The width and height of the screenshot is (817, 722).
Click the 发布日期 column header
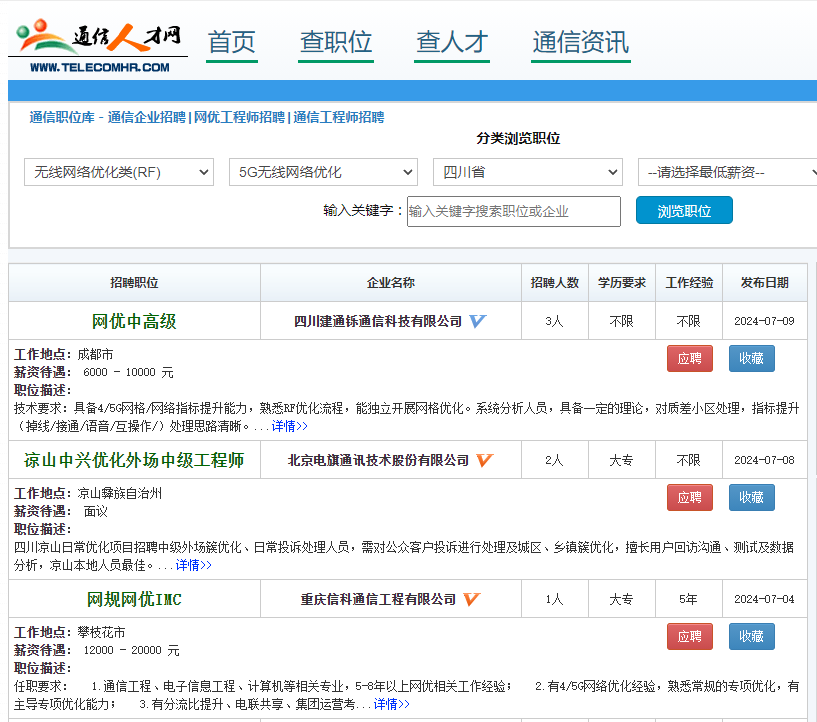[x=764, y=283]
